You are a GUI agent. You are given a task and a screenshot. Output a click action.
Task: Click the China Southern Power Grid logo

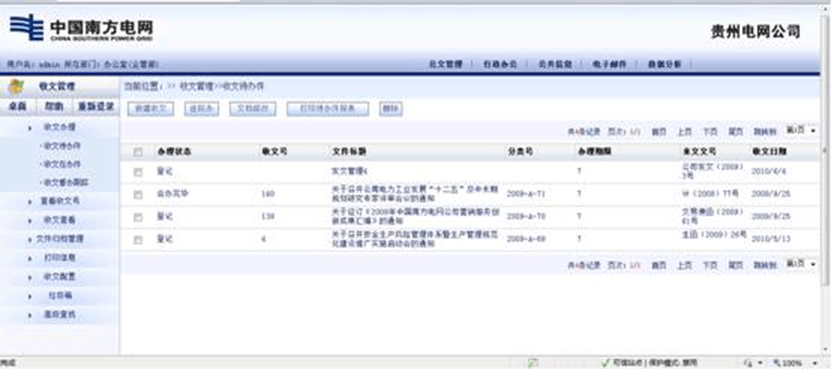click(81, 28)
